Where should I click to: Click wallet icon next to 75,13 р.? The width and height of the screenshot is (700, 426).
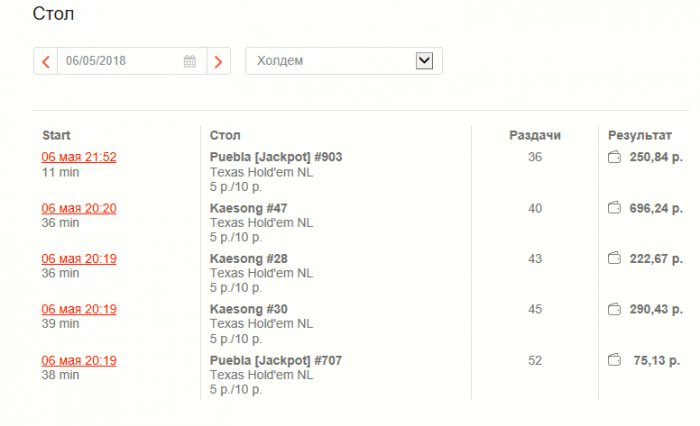click(x=614, y=360)
